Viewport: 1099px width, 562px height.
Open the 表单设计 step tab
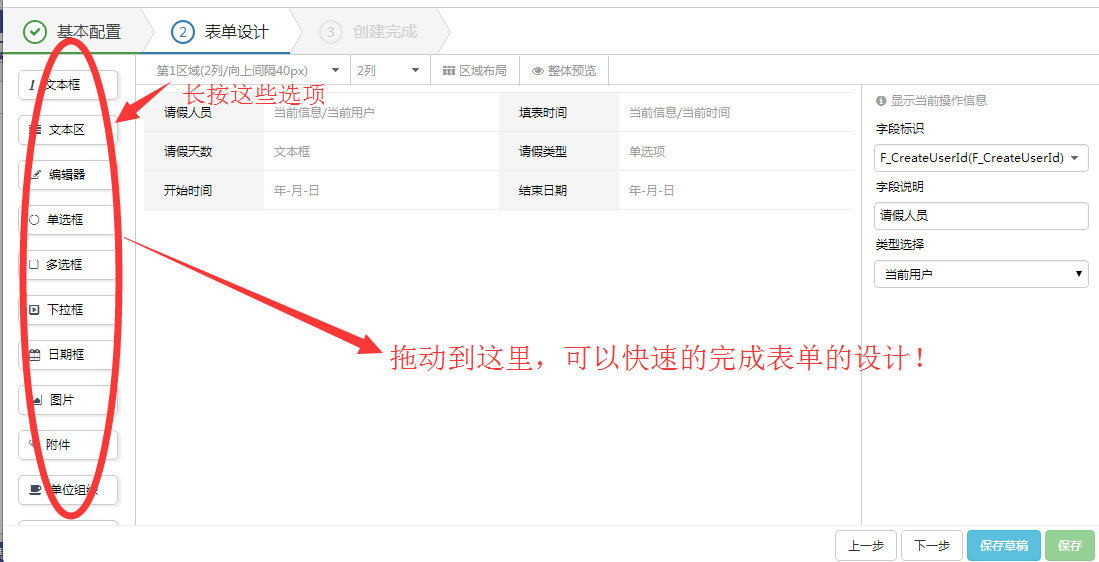click(219, 32)
